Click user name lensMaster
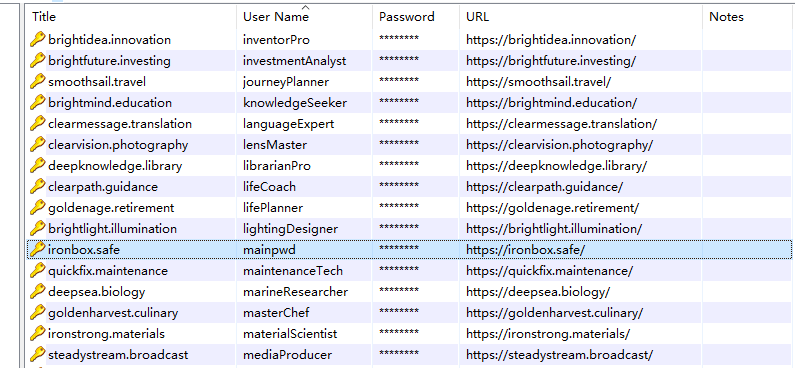The height and width of the screenshot is (368, 795). pos(275,145)
